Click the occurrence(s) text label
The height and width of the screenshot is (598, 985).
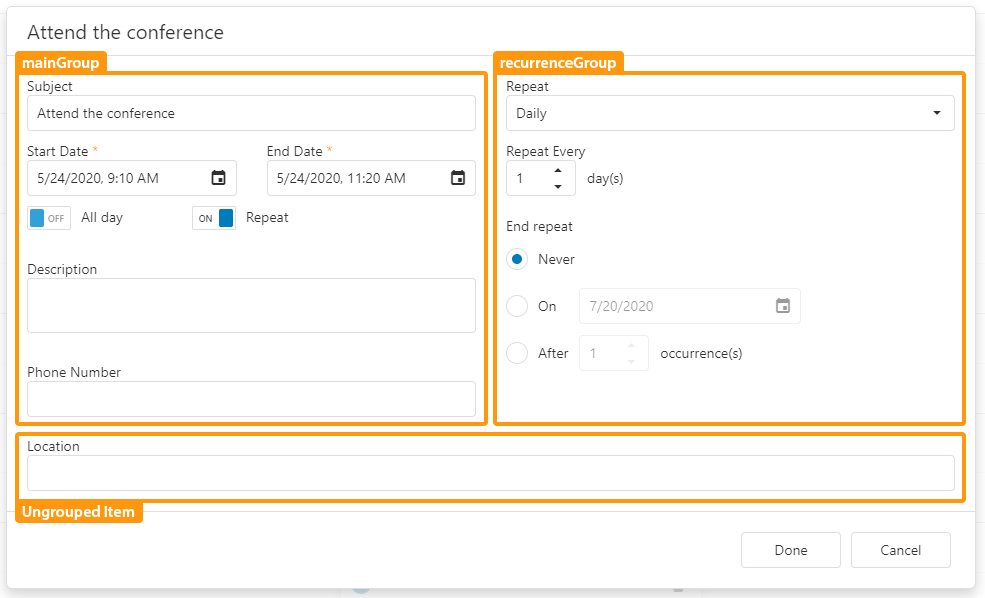point(701,353)
